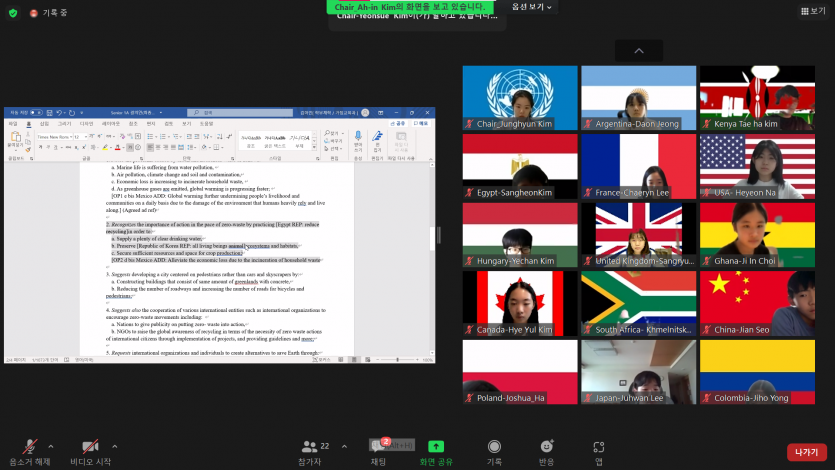Click Format Painter icon in Word
835x470 pixels.
point(28,150)
